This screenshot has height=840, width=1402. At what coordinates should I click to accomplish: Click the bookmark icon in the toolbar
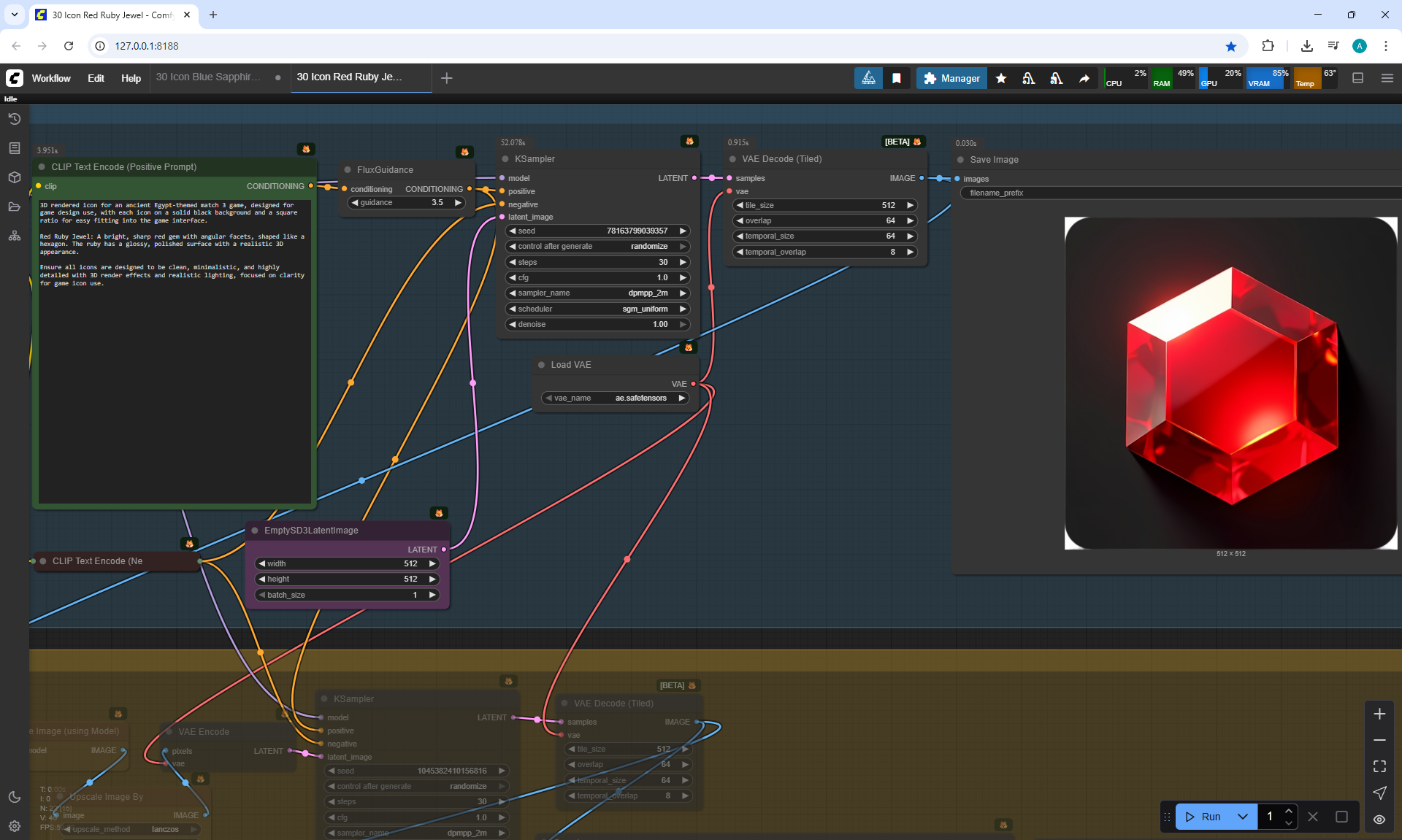tap(897, 78)
